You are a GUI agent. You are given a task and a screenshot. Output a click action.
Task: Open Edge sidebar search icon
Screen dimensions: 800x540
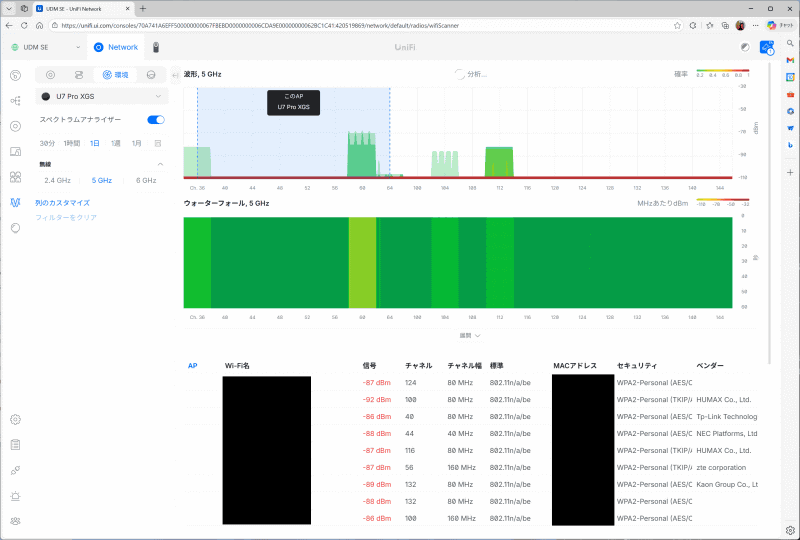[x=790, y=43]
